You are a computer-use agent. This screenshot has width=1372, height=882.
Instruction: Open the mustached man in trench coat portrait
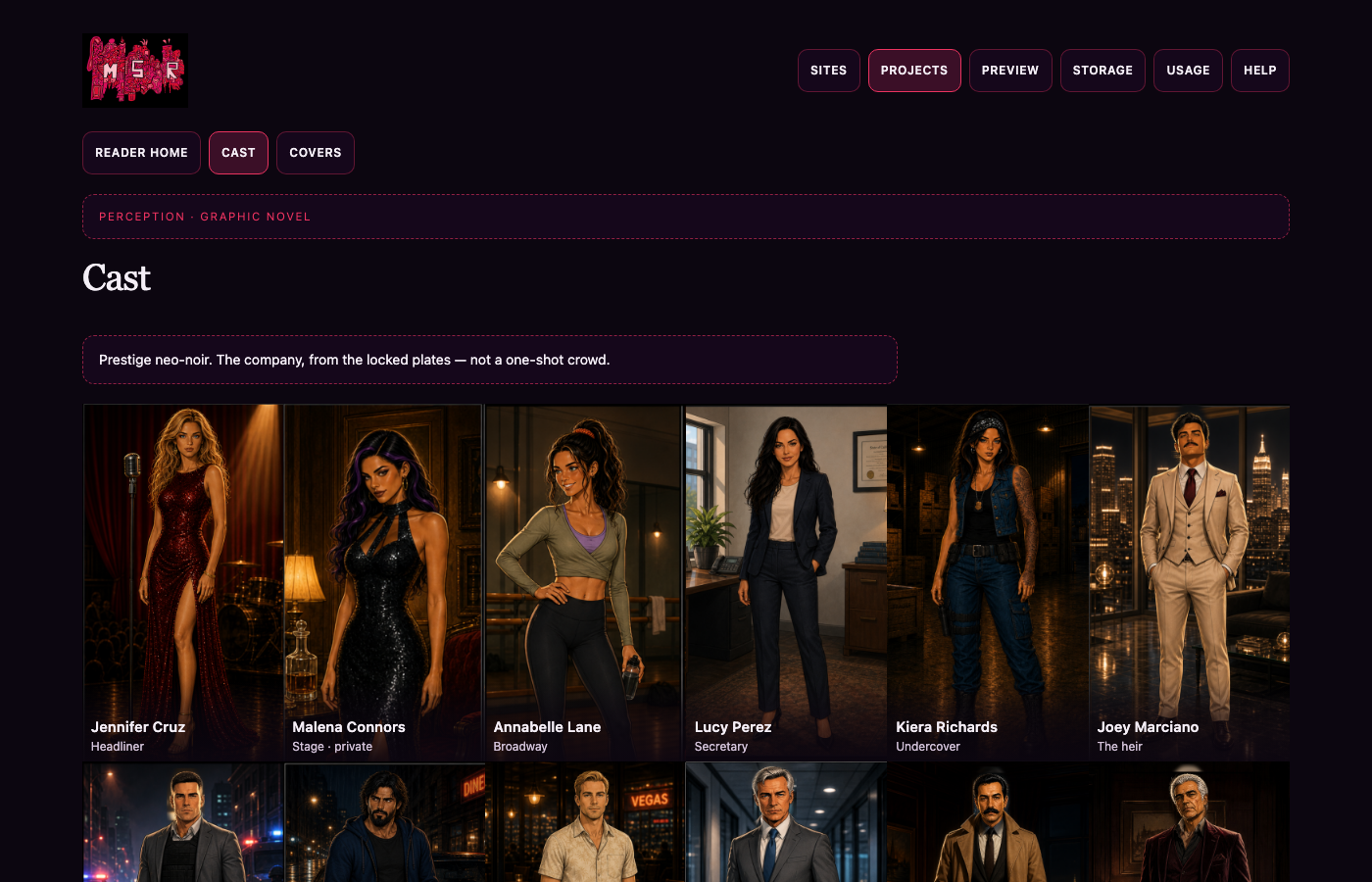[x=988, y=822]
